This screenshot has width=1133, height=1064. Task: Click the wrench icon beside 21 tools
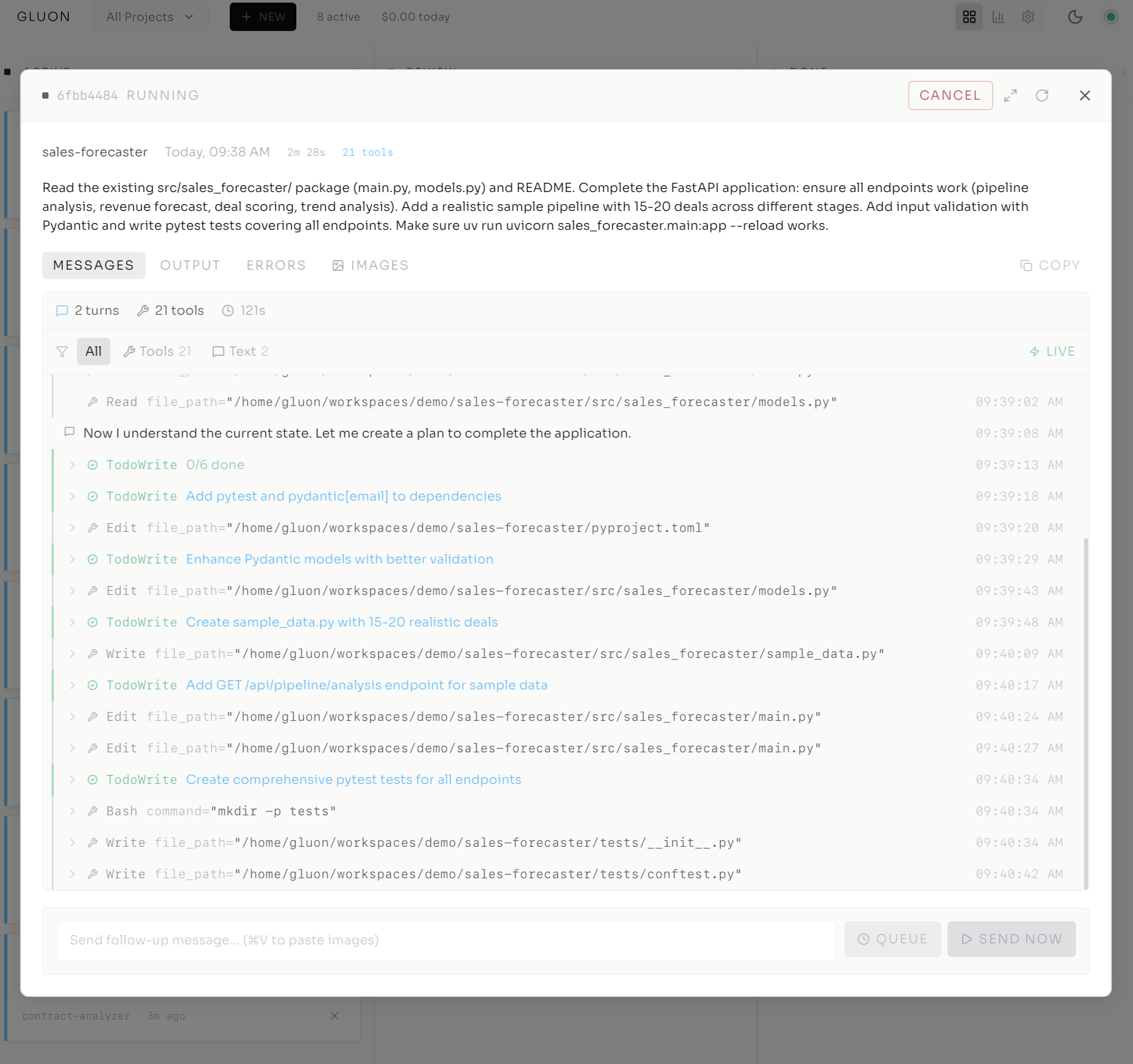pyautogui.click(x=143, y=311)
